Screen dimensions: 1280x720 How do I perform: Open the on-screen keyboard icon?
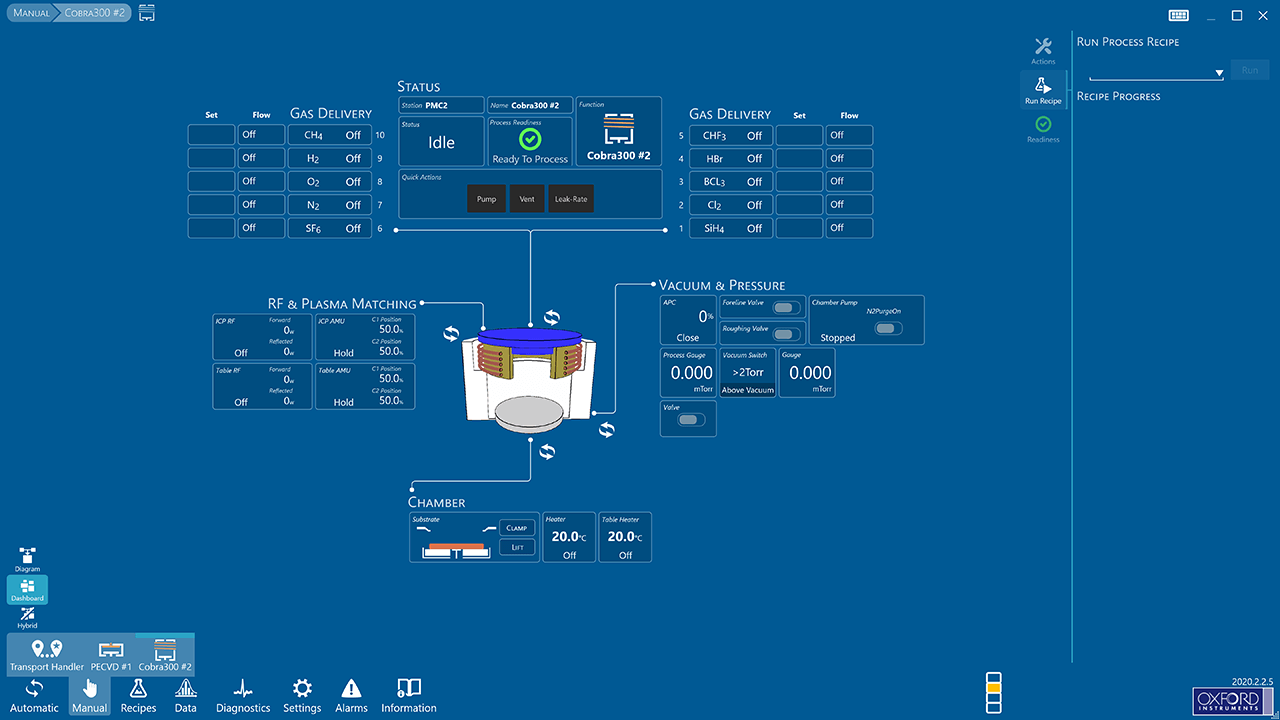1179,15
